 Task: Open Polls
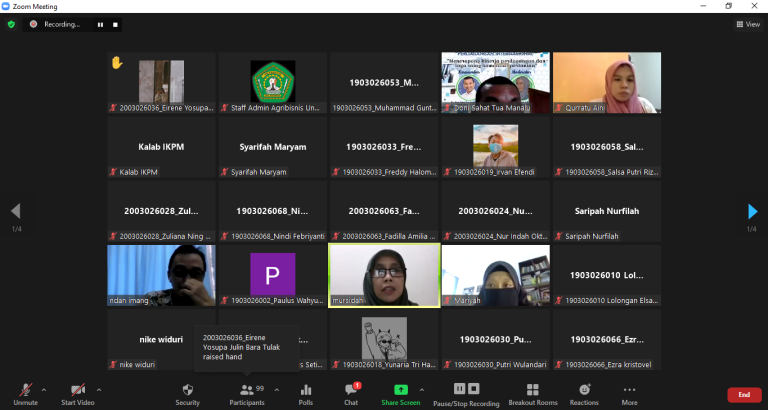[306, 394]
